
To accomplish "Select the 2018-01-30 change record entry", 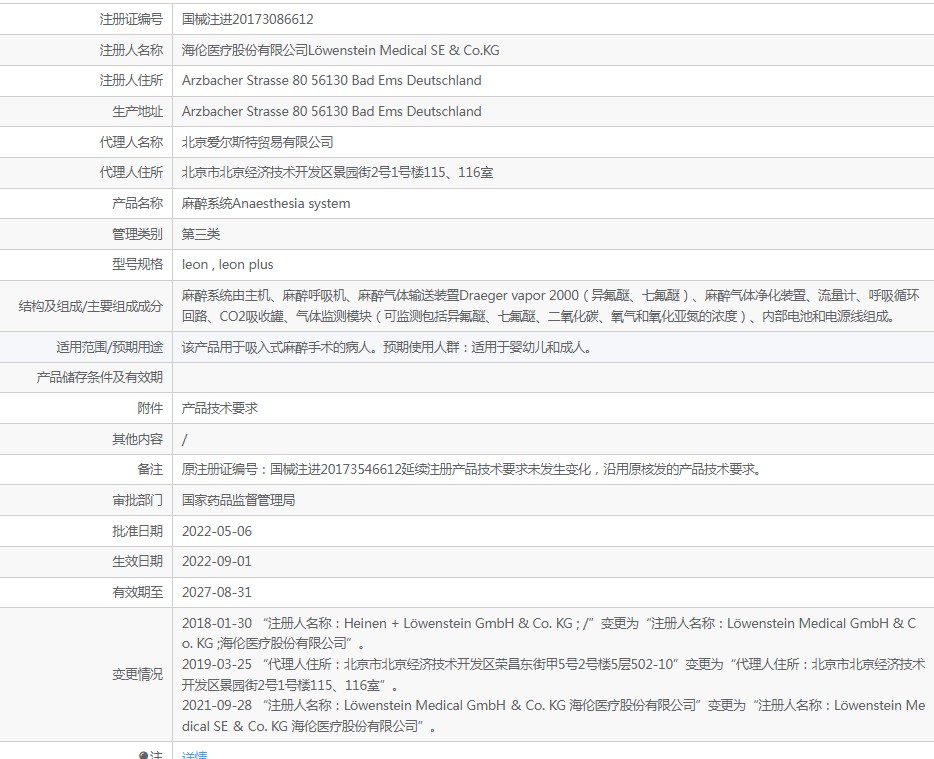I will tap(549, 633).
